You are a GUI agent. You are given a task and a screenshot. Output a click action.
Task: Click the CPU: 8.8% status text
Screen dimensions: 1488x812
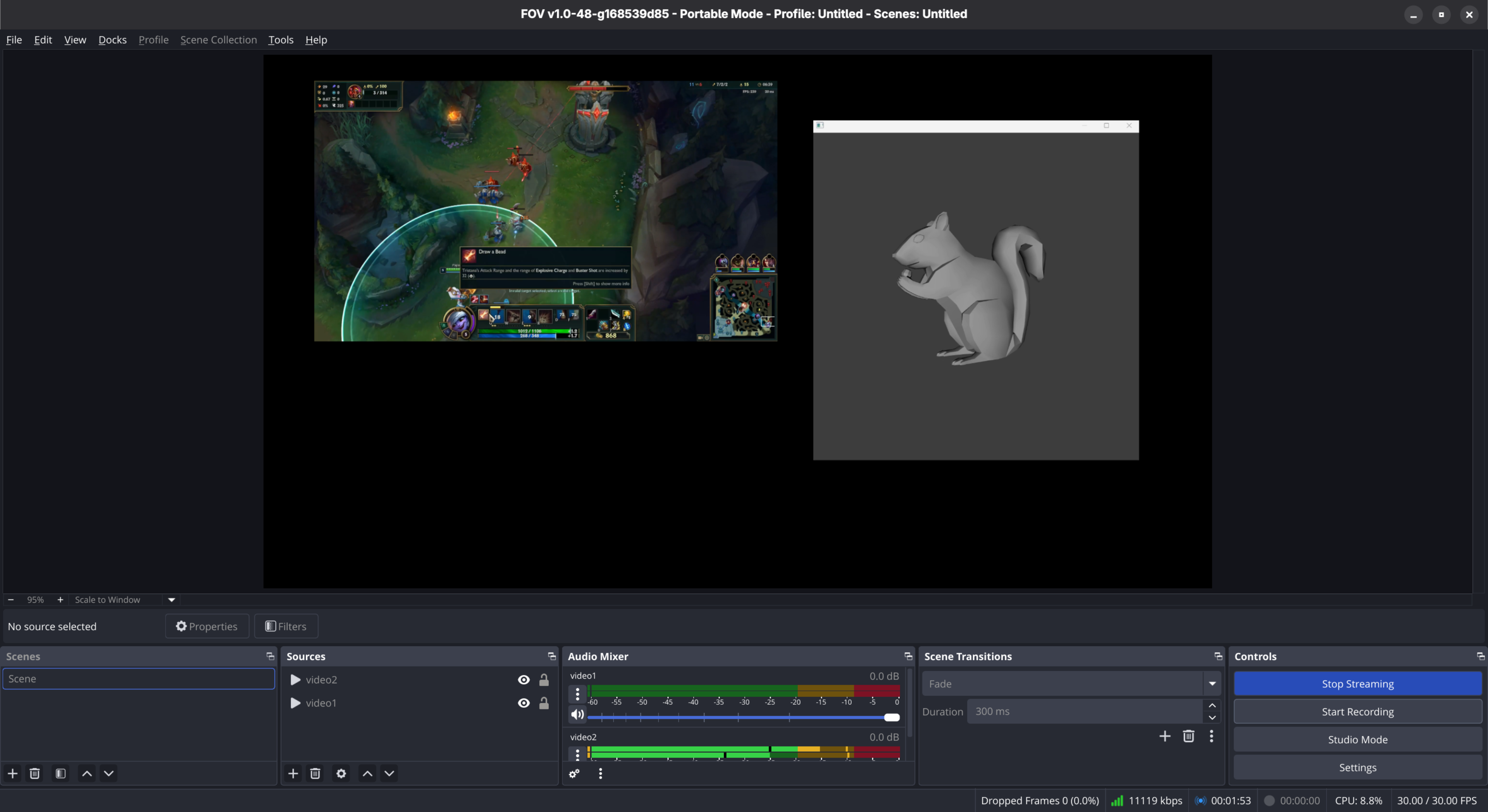point(1359,800)
